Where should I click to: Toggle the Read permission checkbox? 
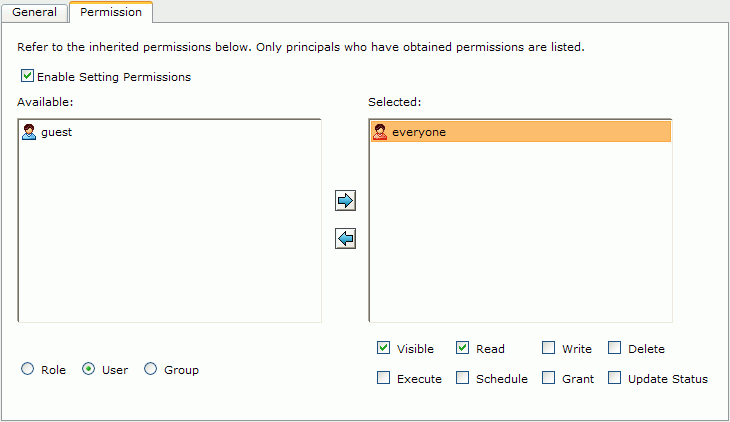click(x=462, y=347)
